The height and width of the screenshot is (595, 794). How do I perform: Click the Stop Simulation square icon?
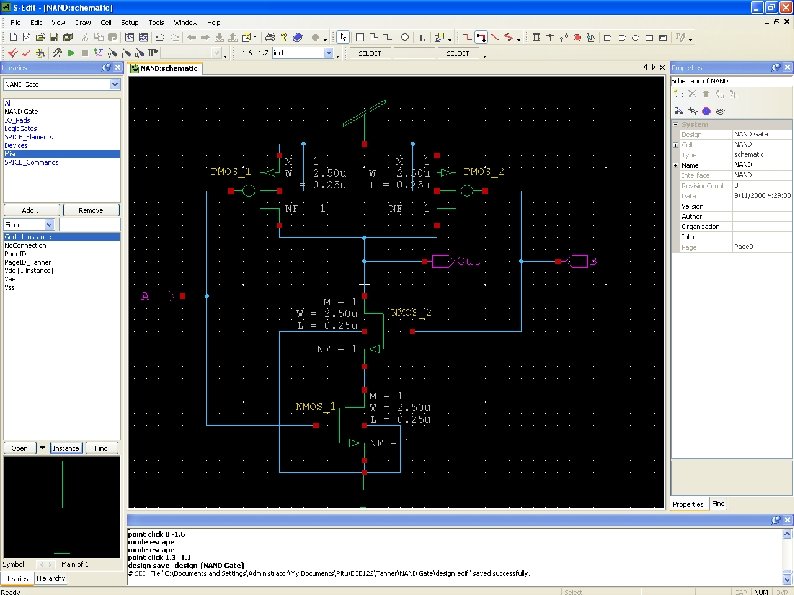(x=84, y=52)
